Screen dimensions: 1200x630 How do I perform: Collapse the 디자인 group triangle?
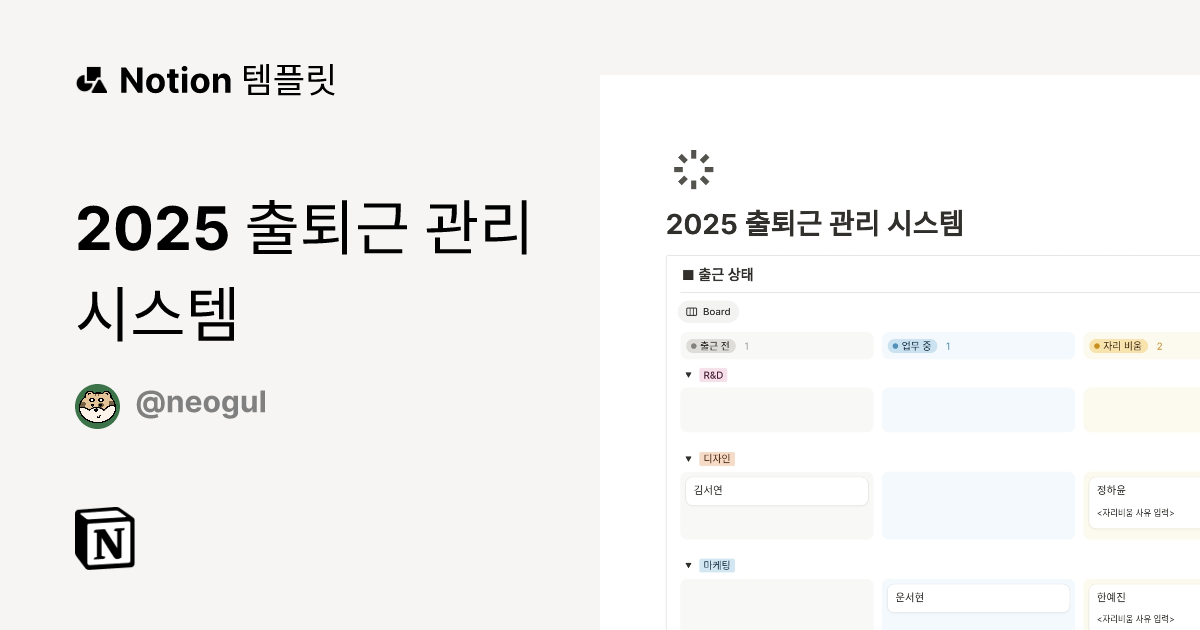(x=688, y=459)
